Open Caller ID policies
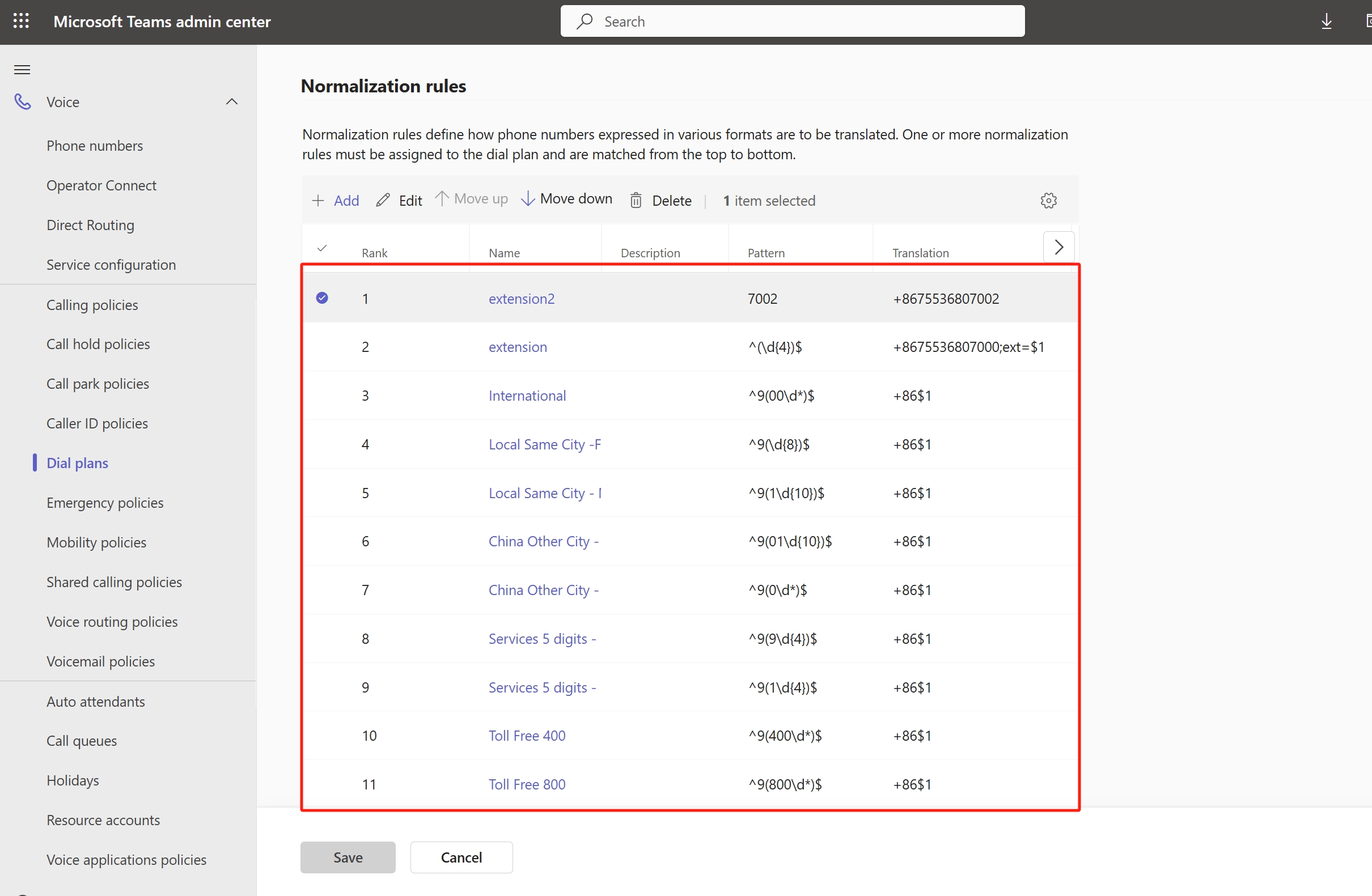 tap(98, 424)
